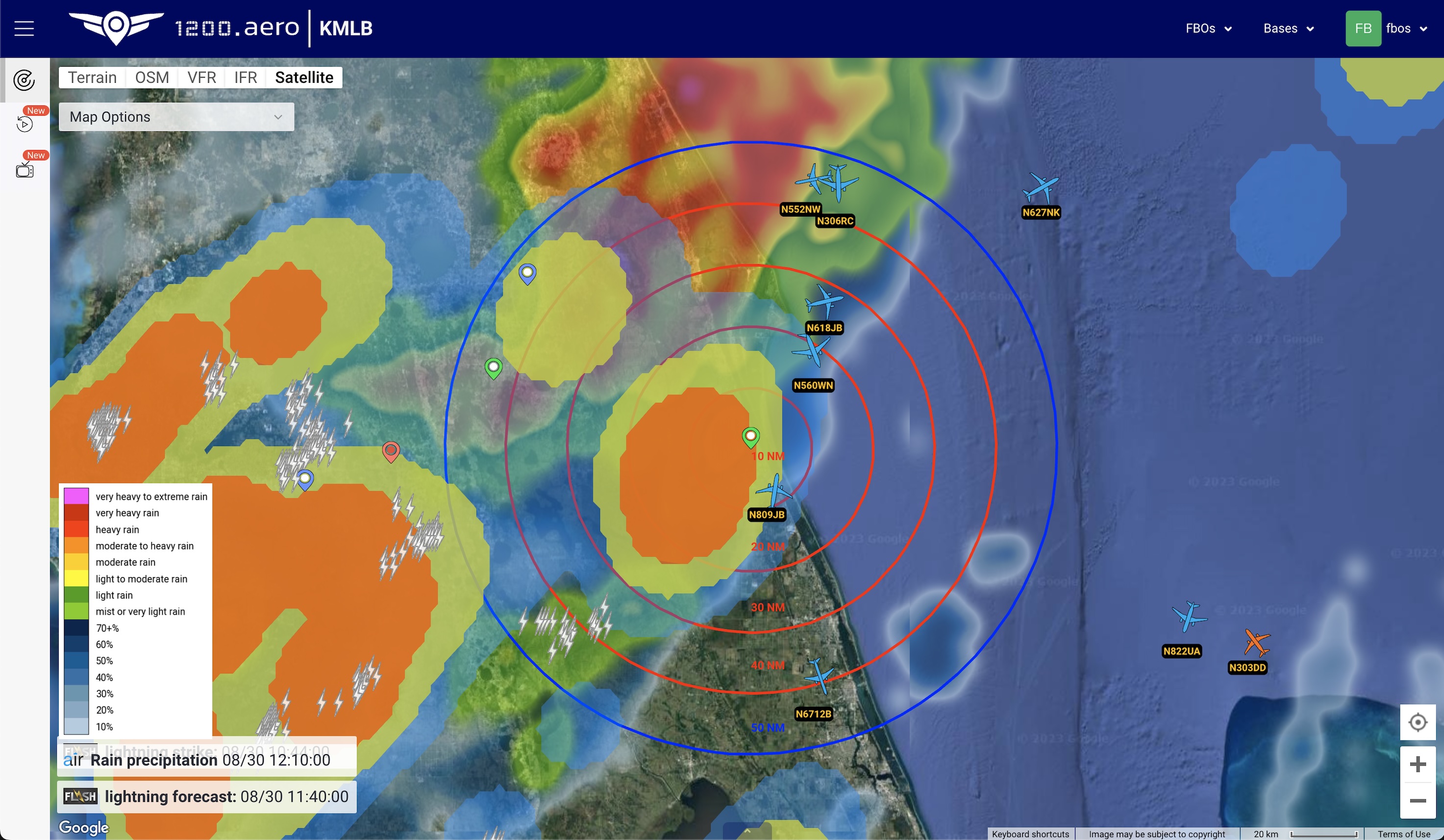Open the Terms of Use link
The image size is (1444, 840).
point(1404,834)
